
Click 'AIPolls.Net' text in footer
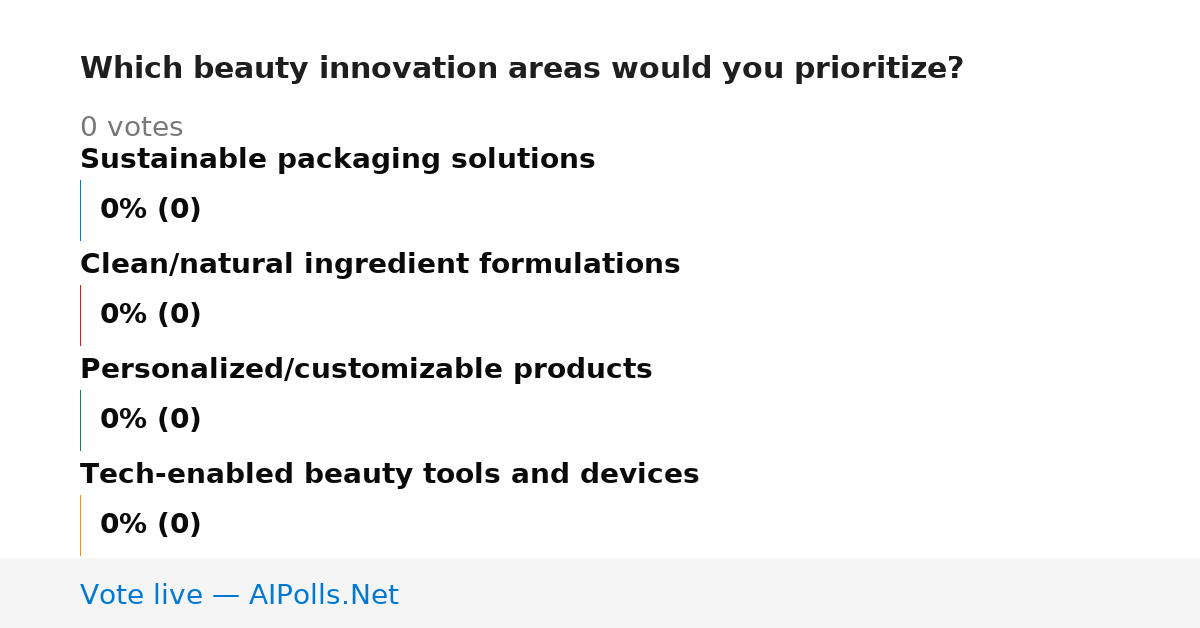[324, 596]
